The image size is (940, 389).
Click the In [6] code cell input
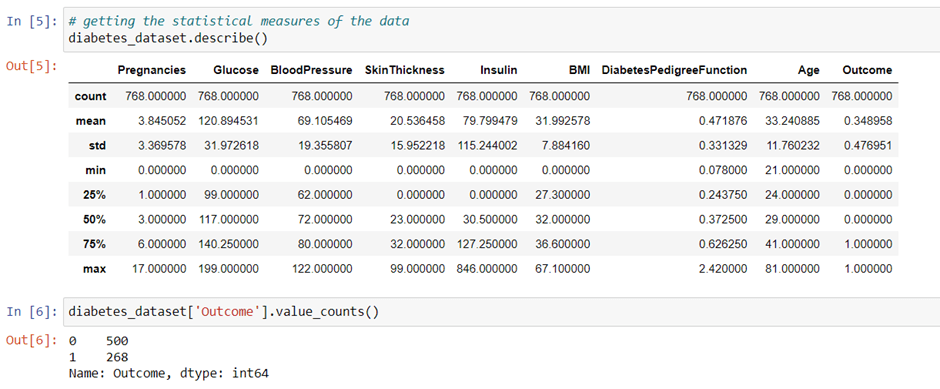[x=501, y=312]
